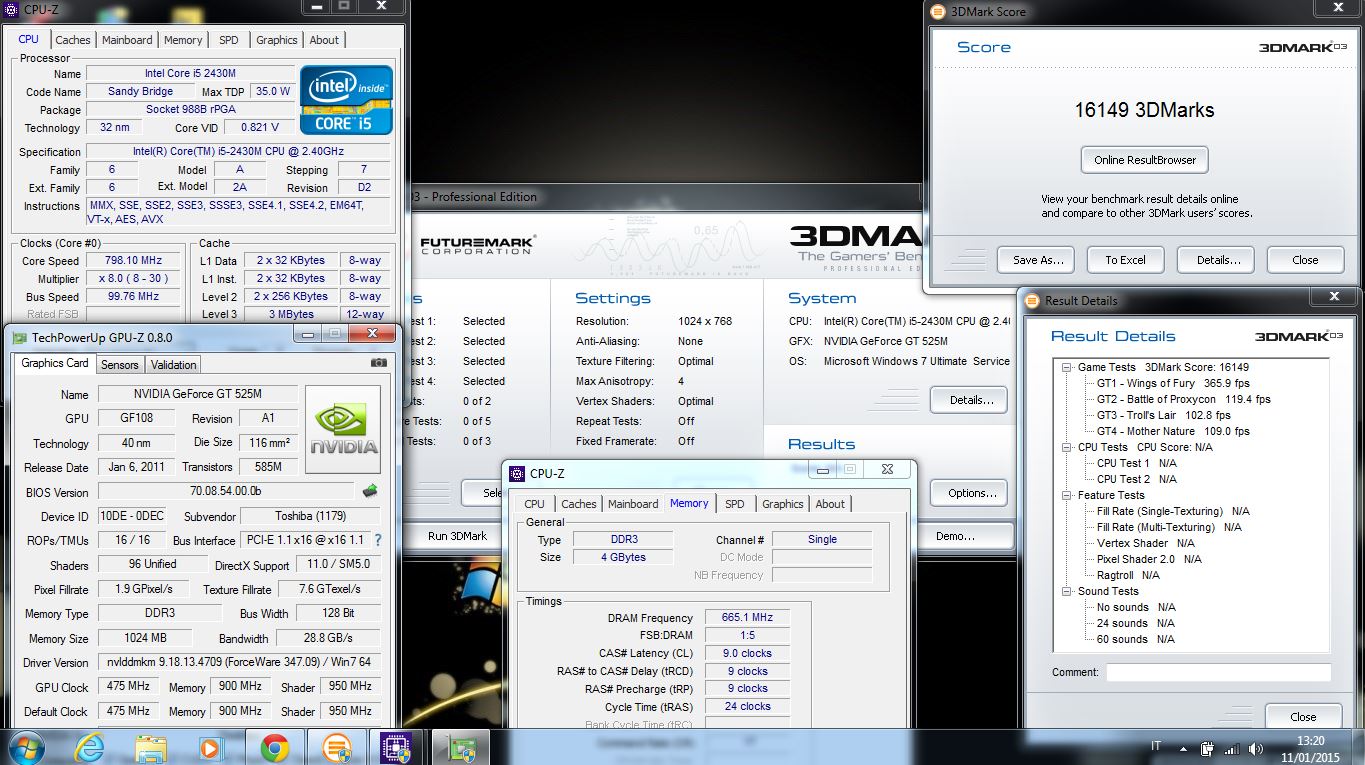Click the To Excel button
This screenshot has height=765, width=1365.
1125,260
